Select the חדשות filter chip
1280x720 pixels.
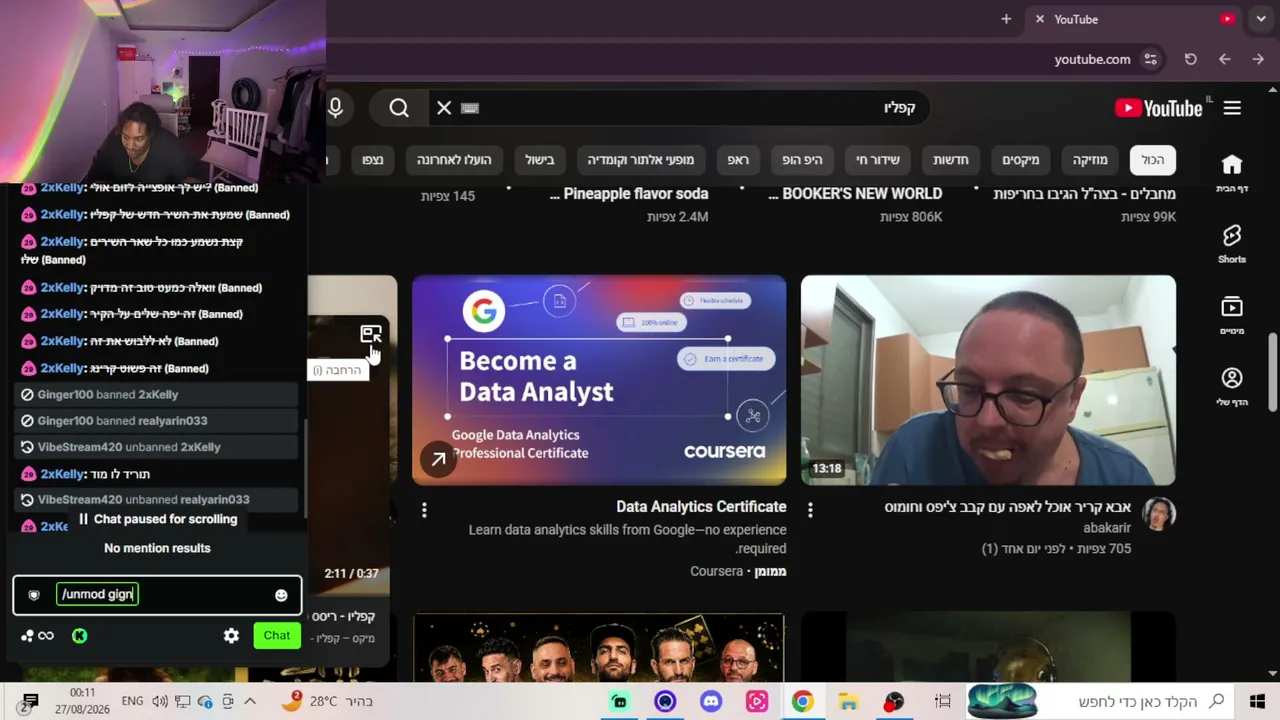(951, 160)
